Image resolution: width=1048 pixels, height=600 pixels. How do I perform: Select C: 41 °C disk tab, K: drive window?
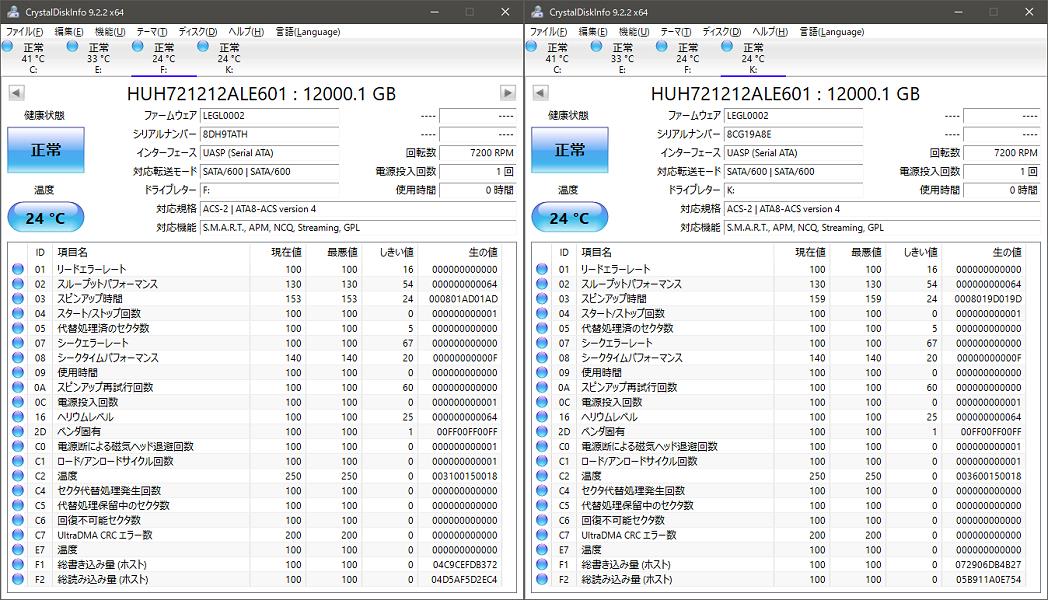pyautogui.click(x=557, y=57)
